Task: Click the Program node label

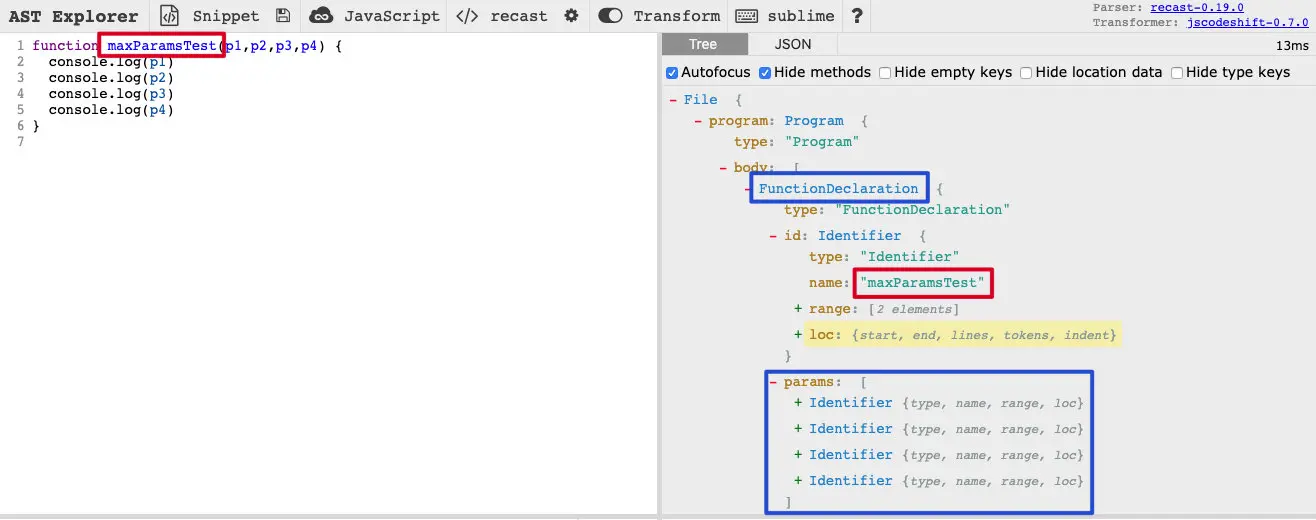Action: 814,121
